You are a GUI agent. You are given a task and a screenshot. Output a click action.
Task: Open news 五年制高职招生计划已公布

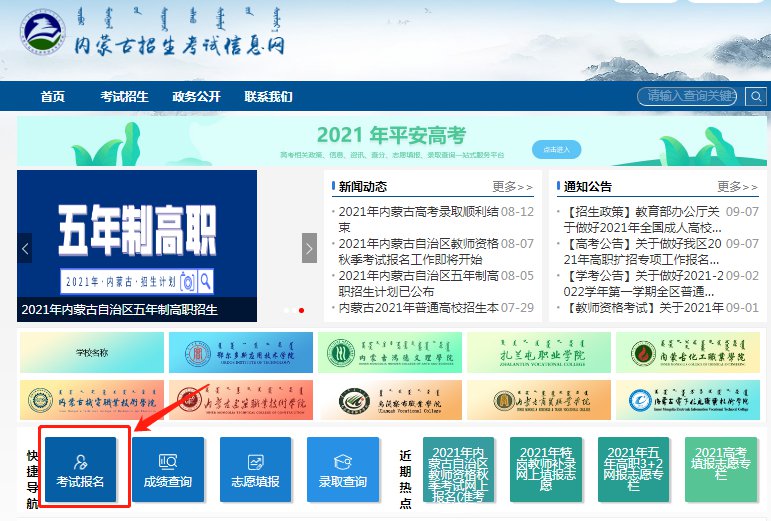click(x=418, y=283)
